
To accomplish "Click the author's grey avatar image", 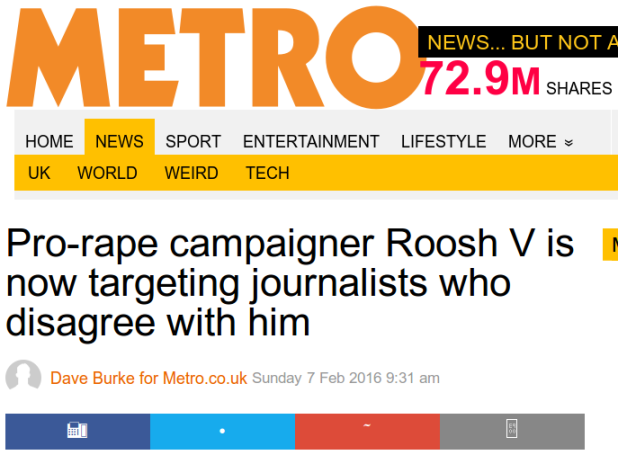I will (23, 376).
